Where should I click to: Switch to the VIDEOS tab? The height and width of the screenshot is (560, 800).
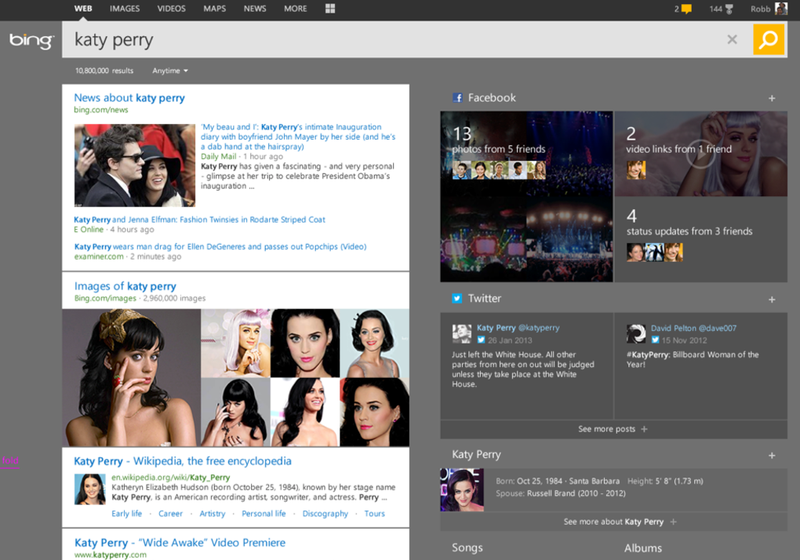171,9
